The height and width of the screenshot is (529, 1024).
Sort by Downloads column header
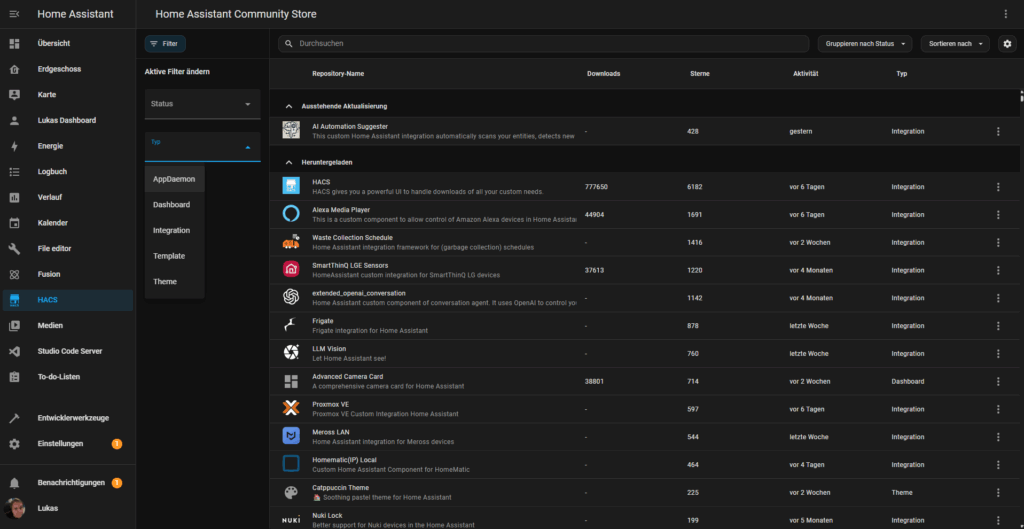tap(603, 74)
